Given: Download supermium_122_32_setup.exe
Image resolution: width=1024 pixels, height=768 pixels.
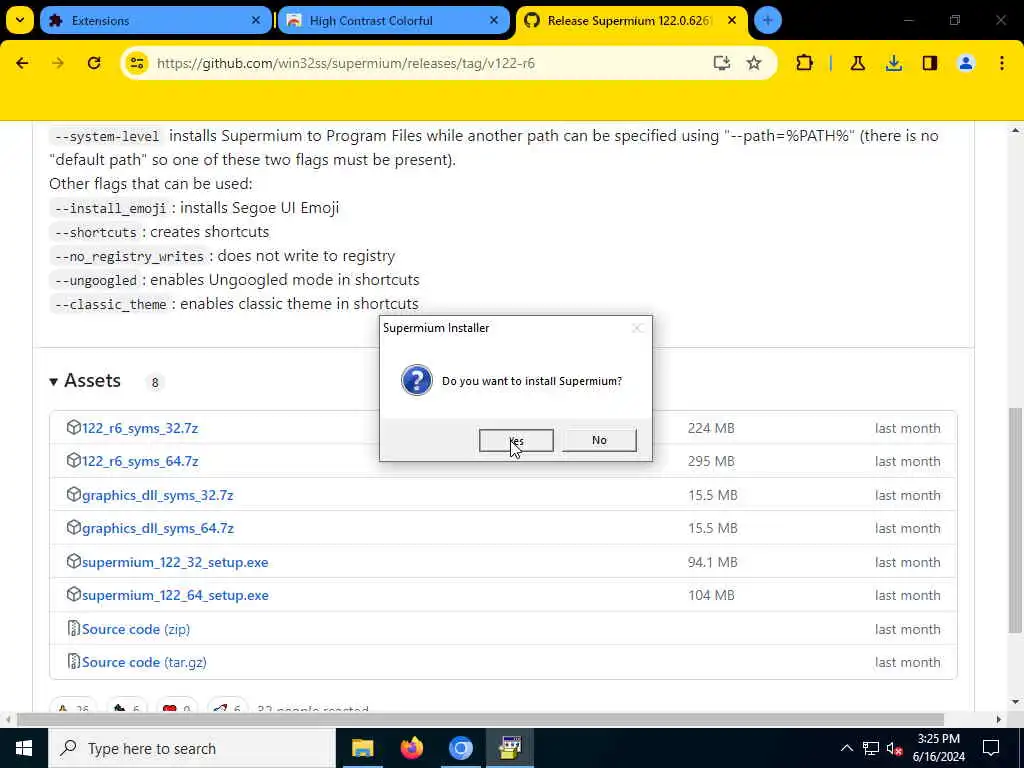Looking at the screenshot, I should (175, 562).
